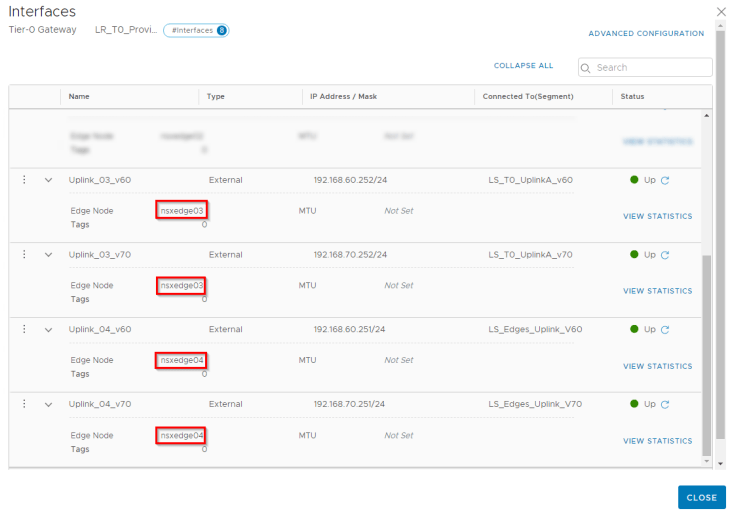Refresh status of Uplink_03_v60 interface
The image size is (730, 513).
(x=665, y=180)
